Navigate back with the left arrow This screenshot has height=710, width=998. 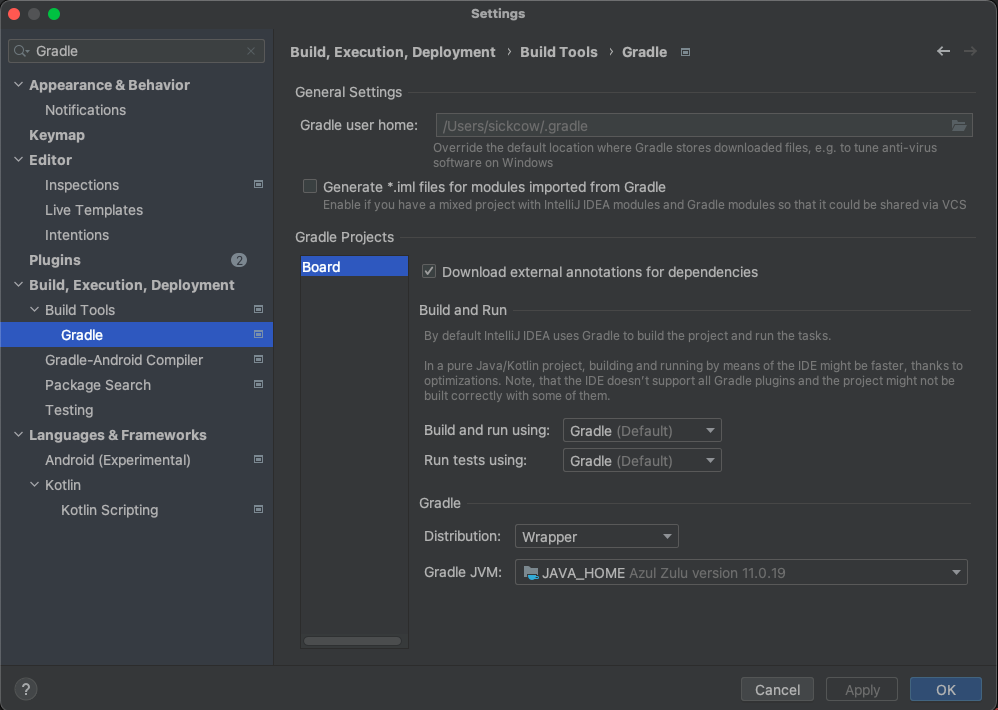pyautogui.click(x=943, y=51)
